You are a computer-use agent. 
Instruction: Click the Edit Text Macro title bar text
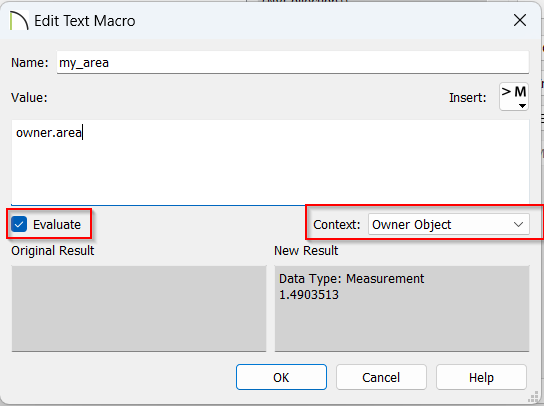[x=85, y=21]
